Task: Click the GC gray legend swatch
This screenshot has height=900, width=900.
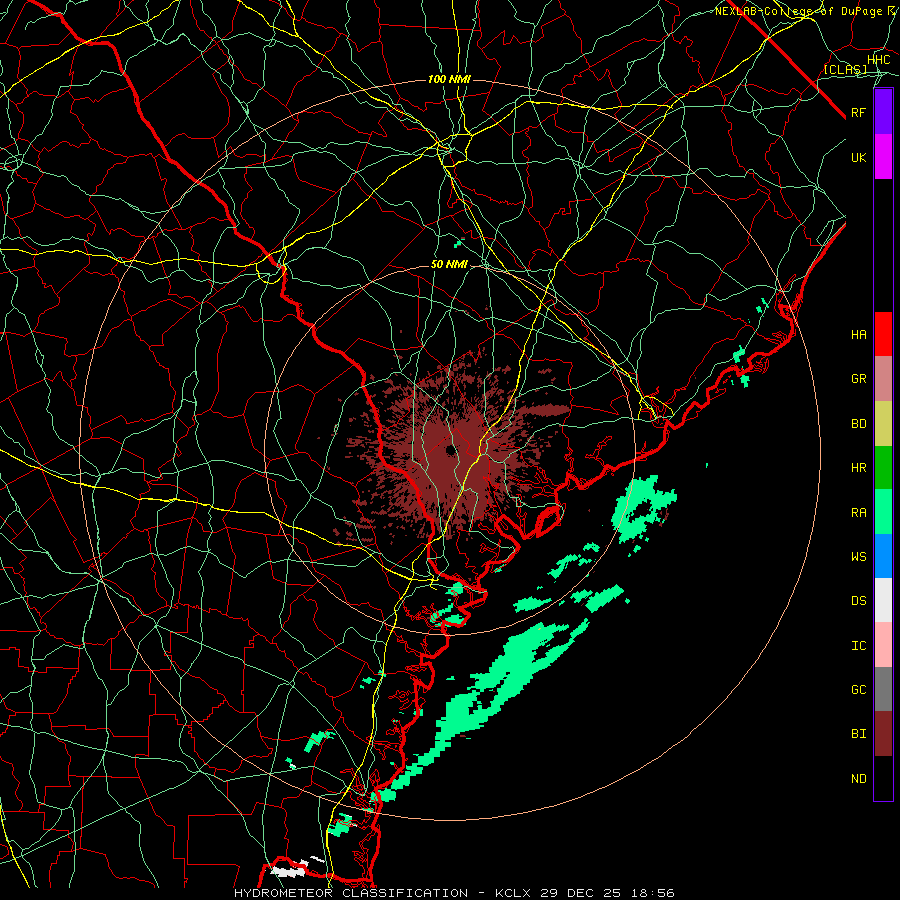Action: pyautogui.click(x=883, y=689)
